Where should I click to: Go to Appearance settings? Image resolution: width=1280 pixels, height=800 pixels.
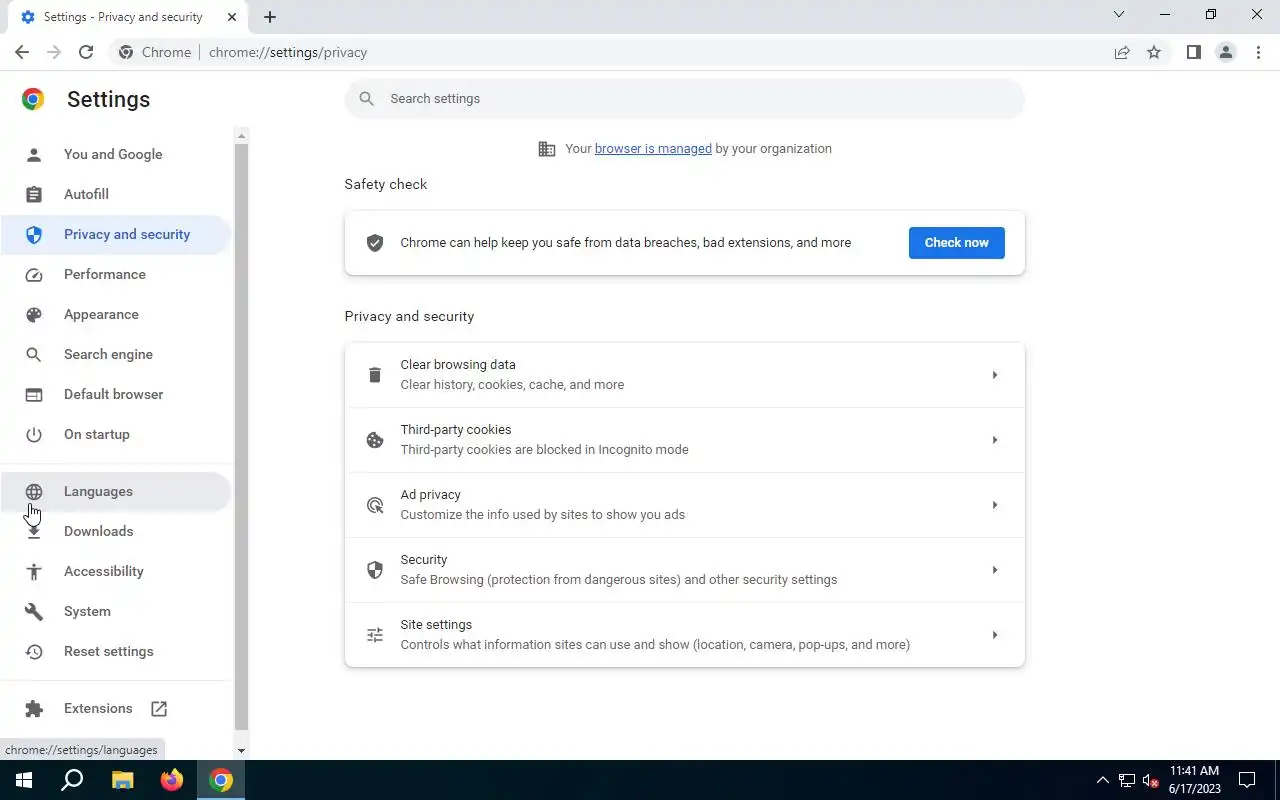116,314
